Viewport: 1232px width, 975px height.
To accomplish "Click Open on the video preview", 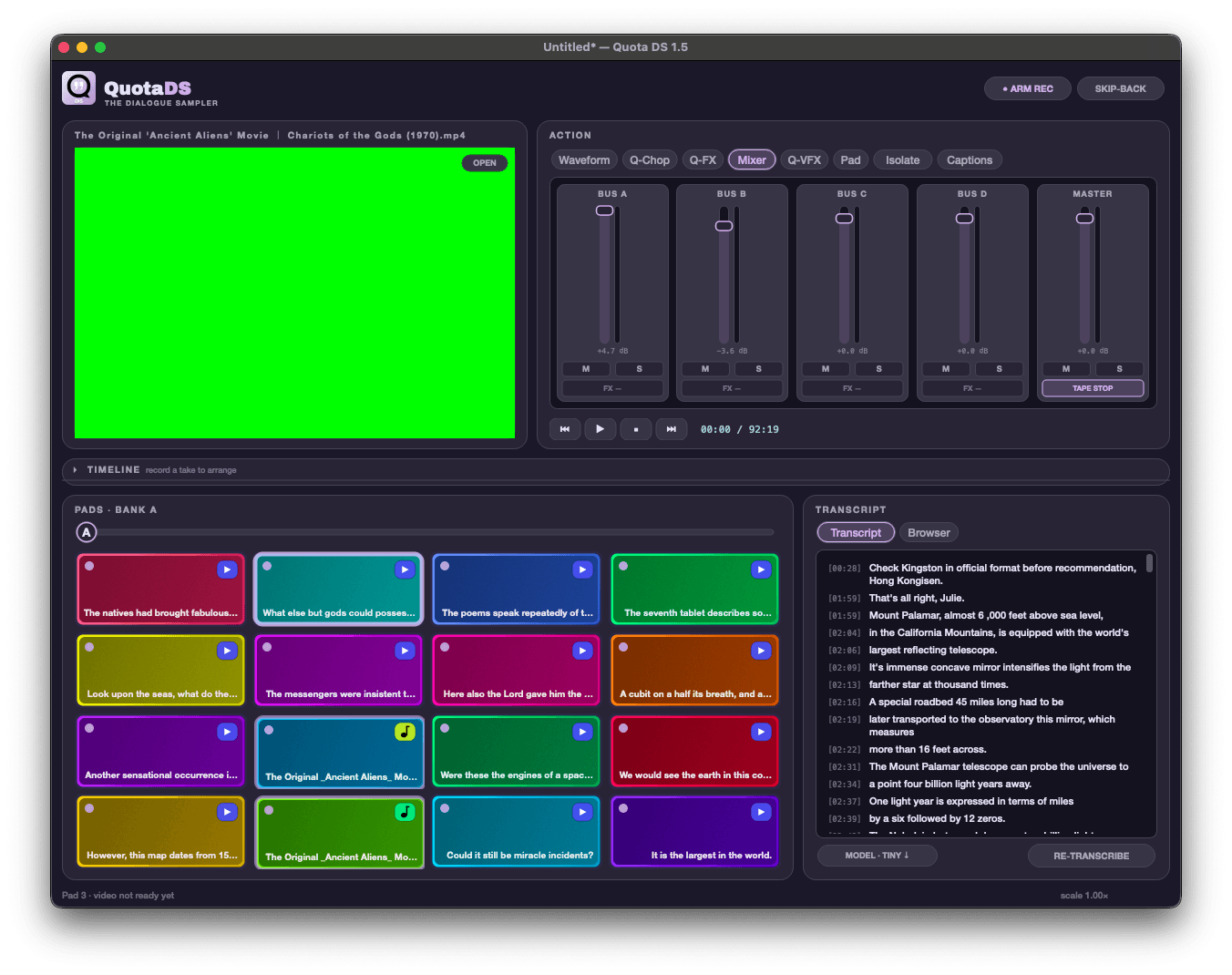I will click(485, 163).
